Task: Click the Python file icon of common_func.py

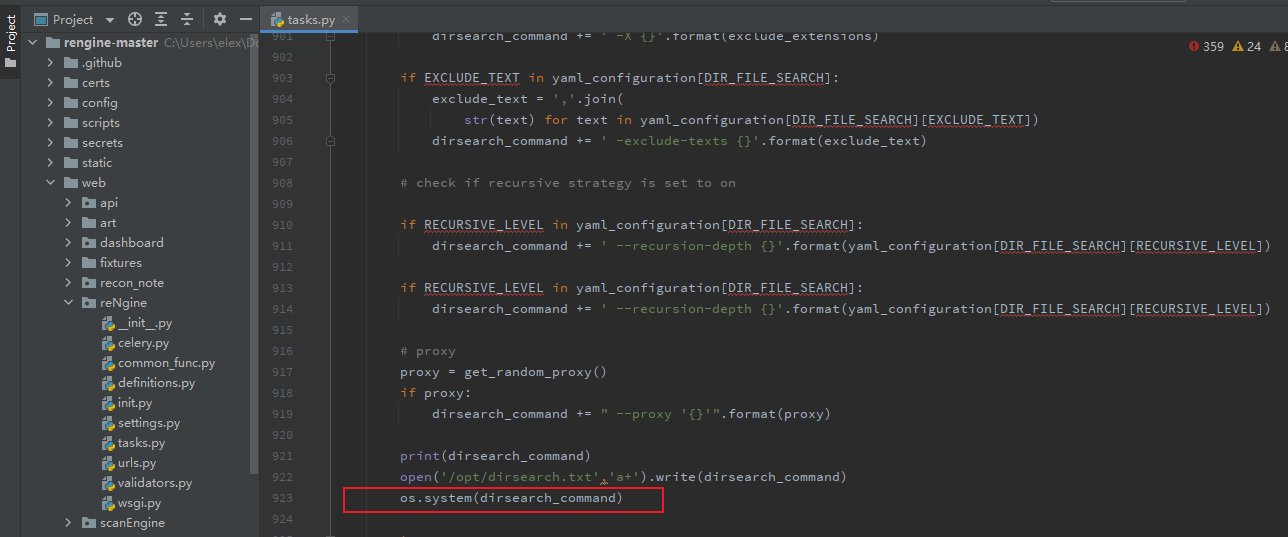Action: 109,363
